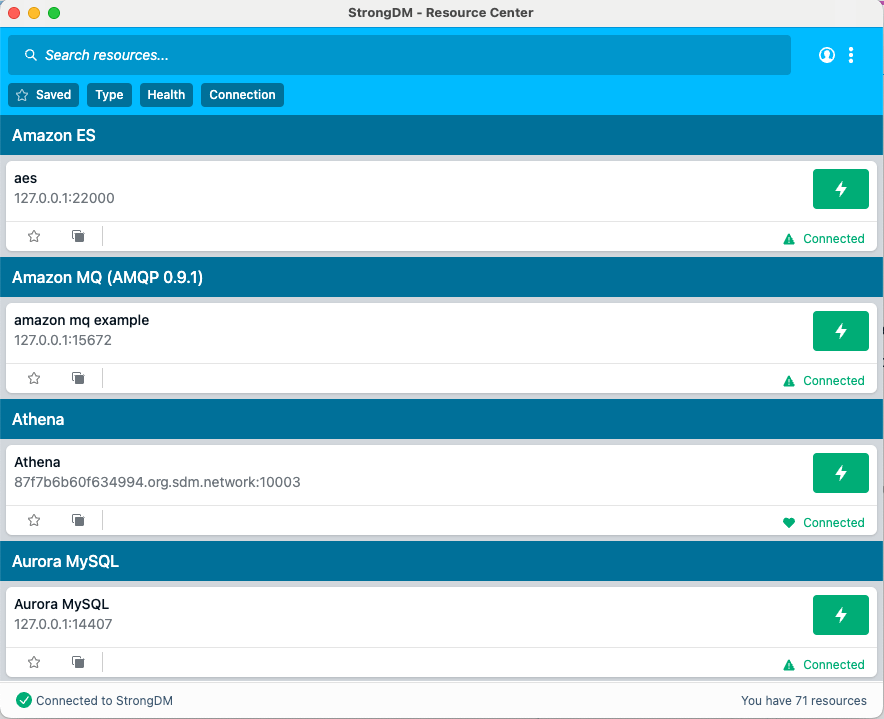Copy the amazon mq example address
This screenshot has height=719, width=884.
(x=78, y=378)
